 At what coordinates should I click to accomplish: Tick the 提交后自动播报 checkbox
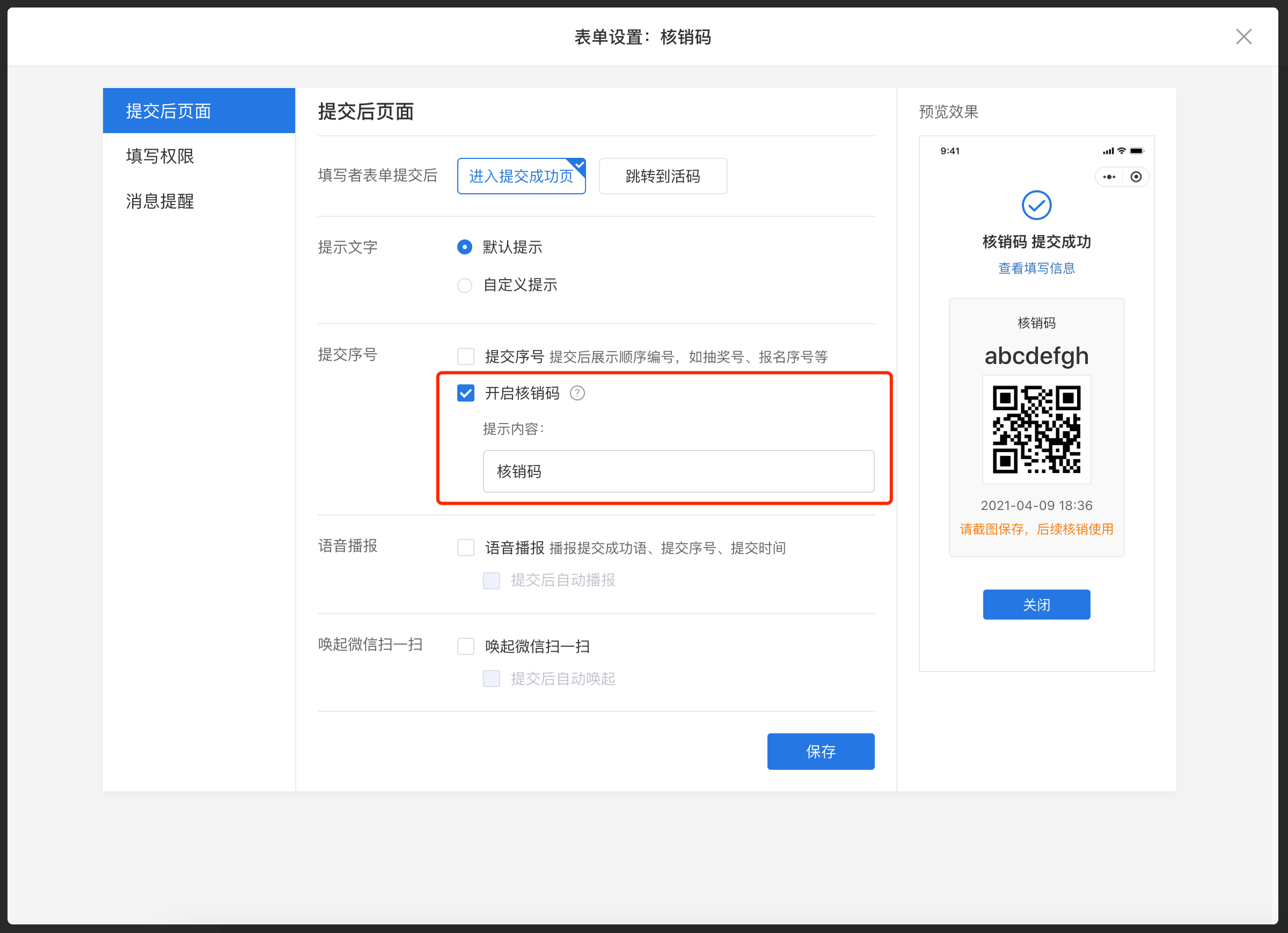(x=491, y=580)
